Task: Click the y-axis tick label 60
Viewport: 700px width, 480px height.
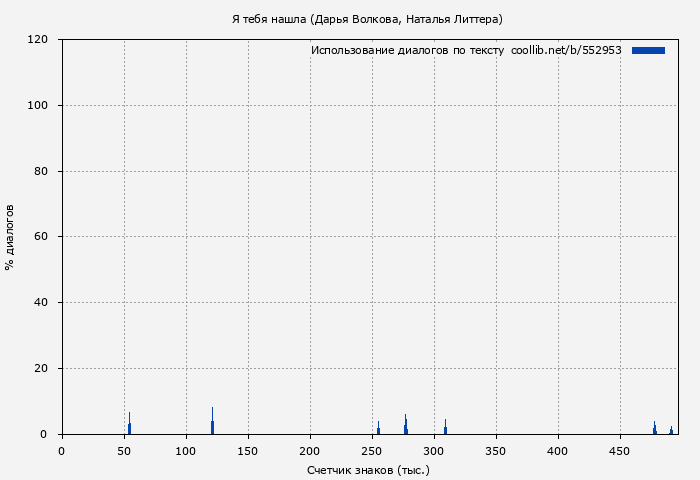Action: click(42, 237)
